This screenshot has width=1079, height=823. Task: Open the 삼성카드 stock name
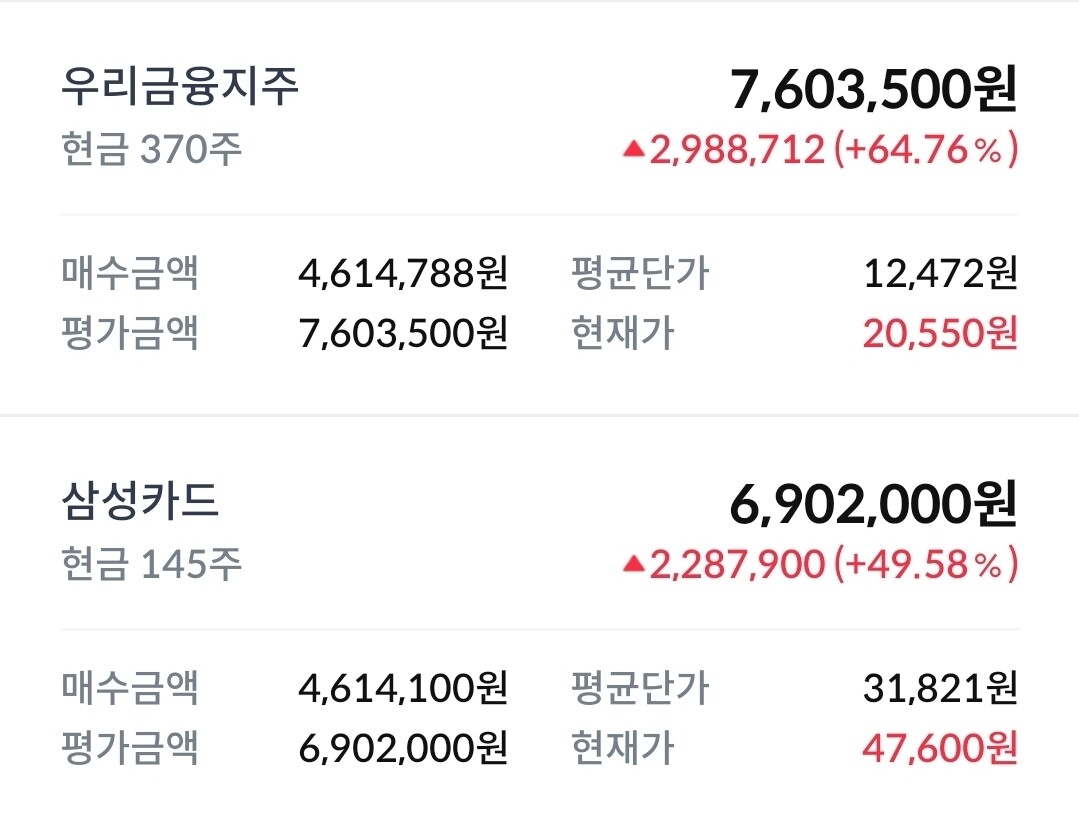click(x=140, y=501)
